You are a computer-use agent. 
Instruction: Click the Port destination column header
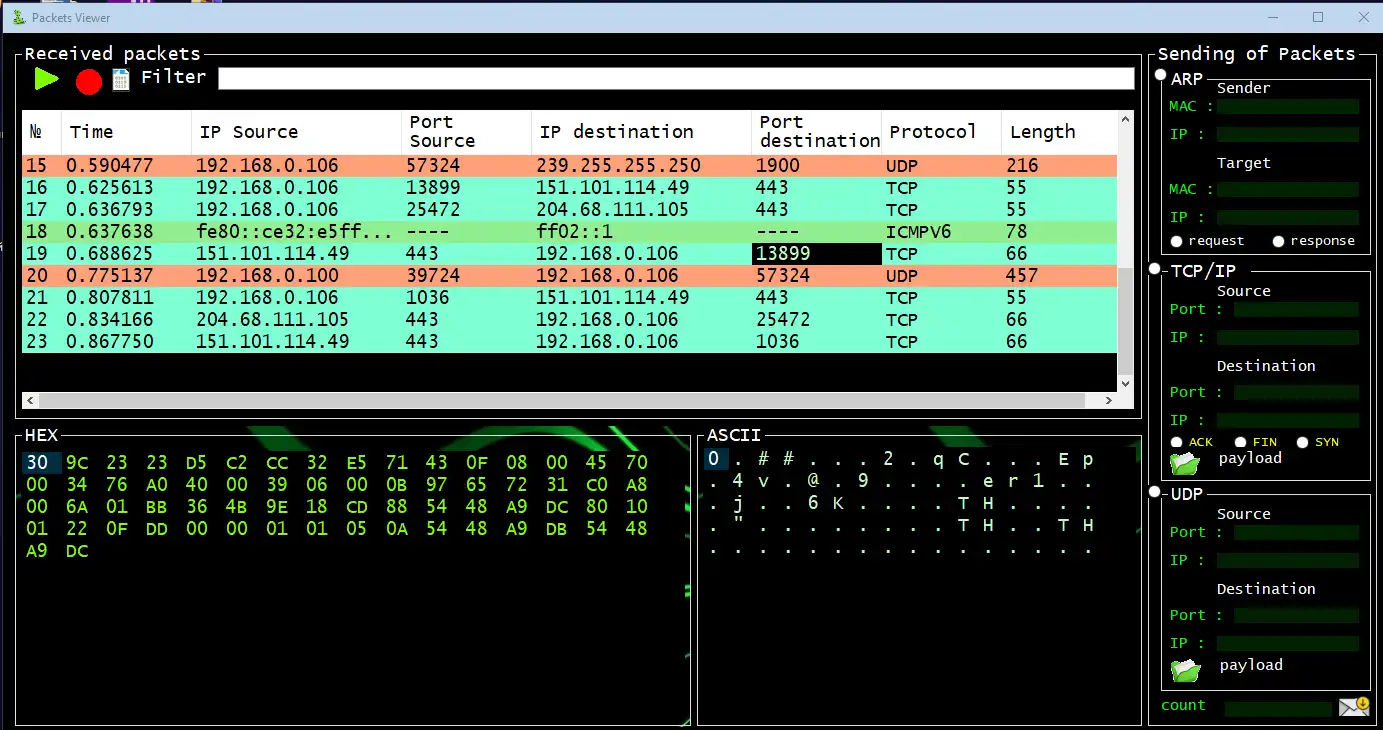click(816, 132)
